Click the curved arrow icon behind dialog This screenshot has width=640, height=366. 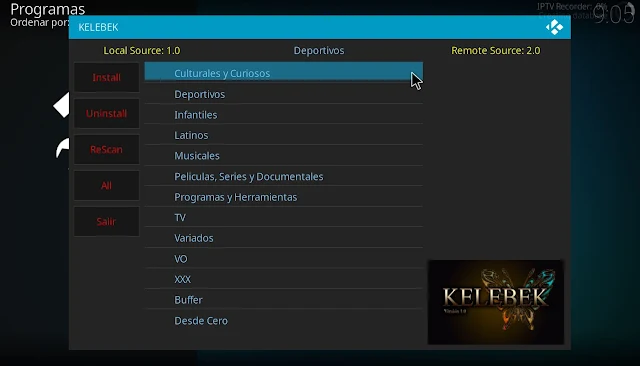tap(62, 148)
